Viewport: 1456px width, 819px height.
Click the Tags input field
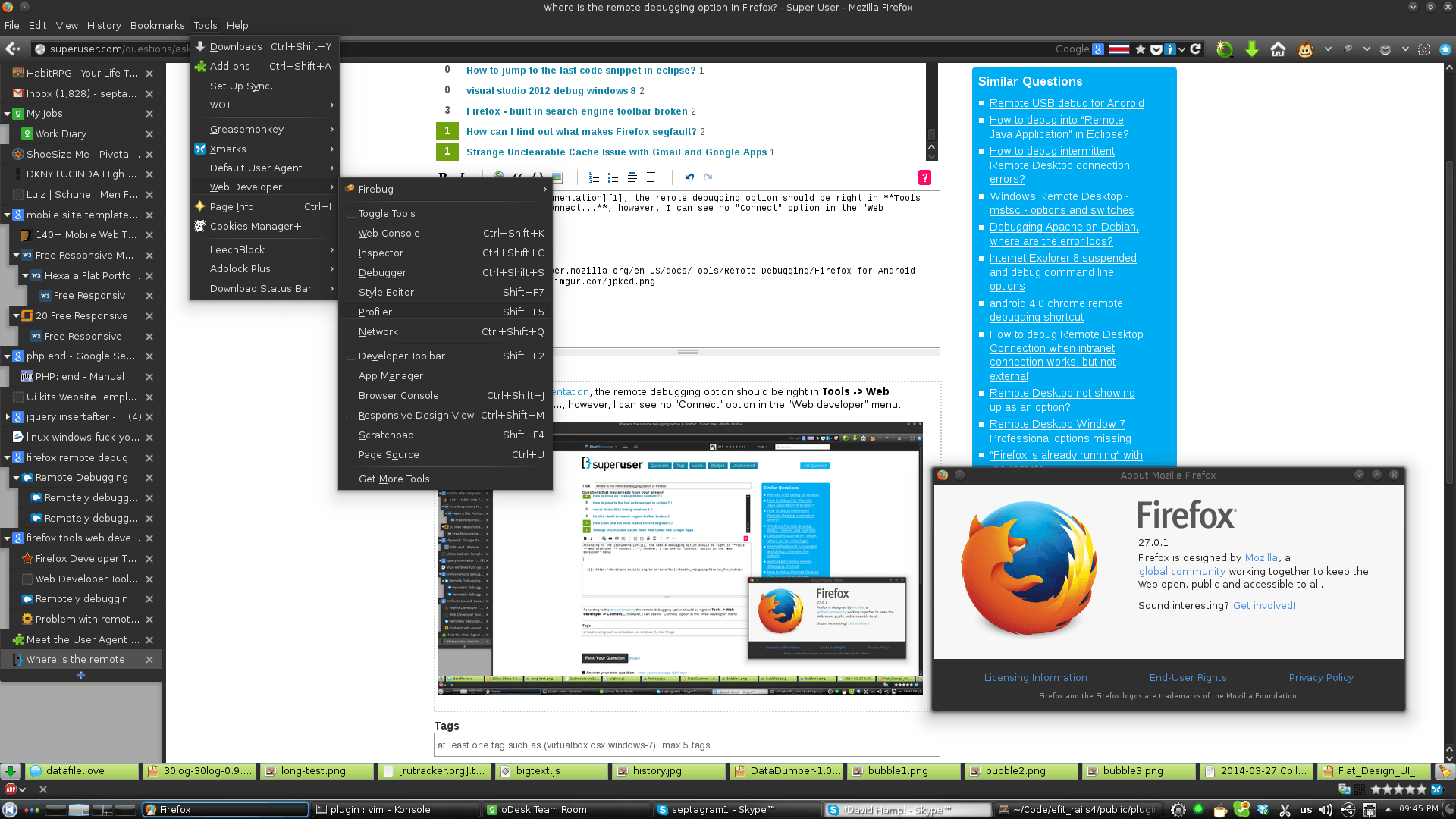687,745
